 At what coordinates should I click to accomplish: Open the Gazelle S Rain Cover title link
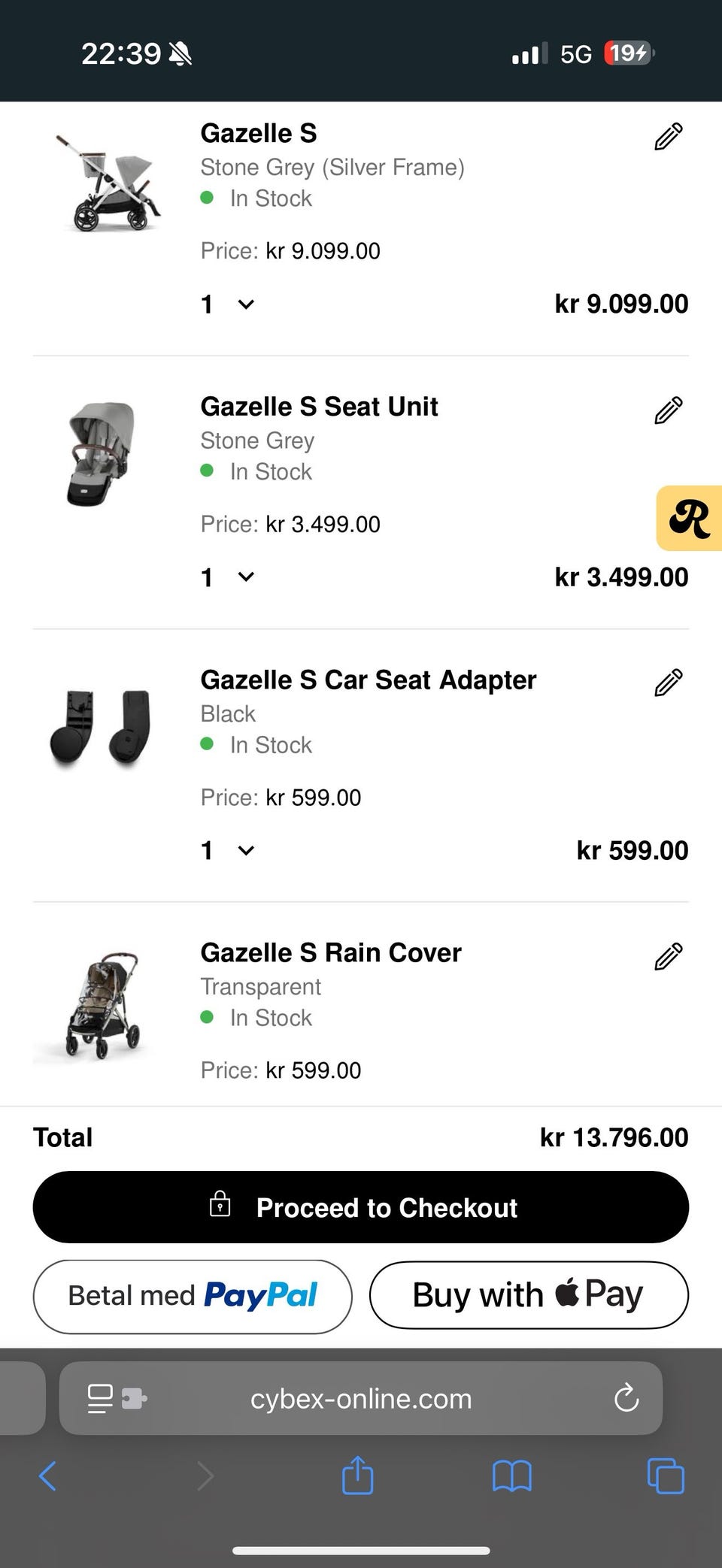pyautogui.click(x=330, y=952)
